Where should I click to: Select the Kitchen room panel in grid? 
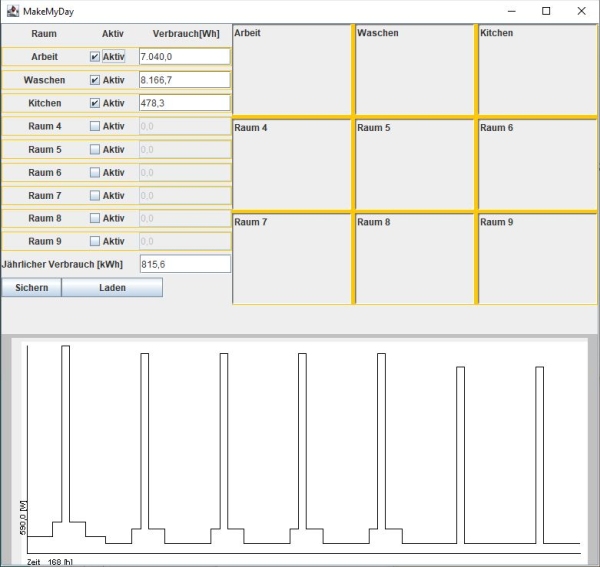tap(538, 70)
